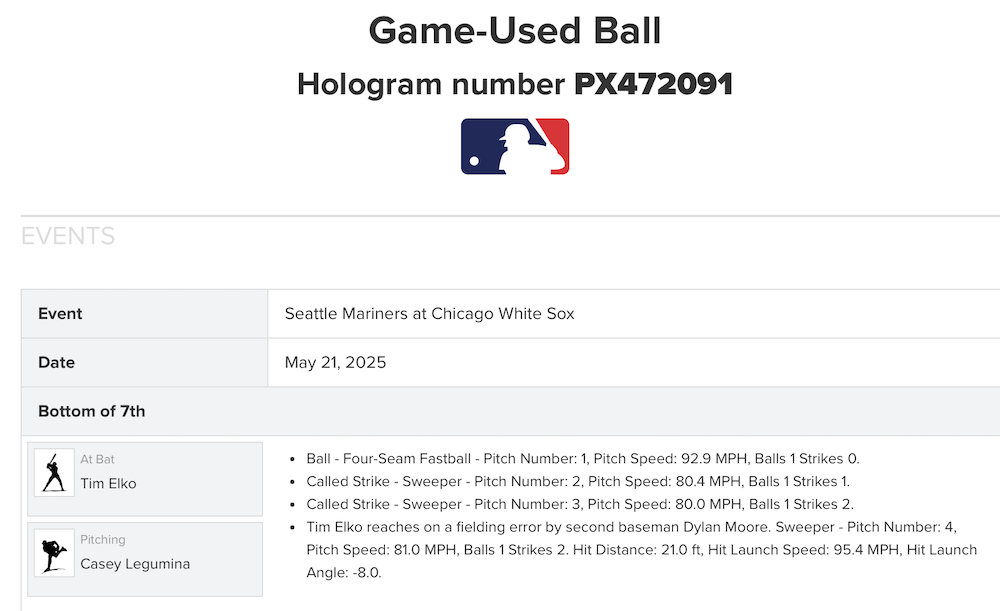Viewport: 1000px width, 611px height.
Task: Select the Four-Seam Fastball pitch entry
Action: pos(582,459)
